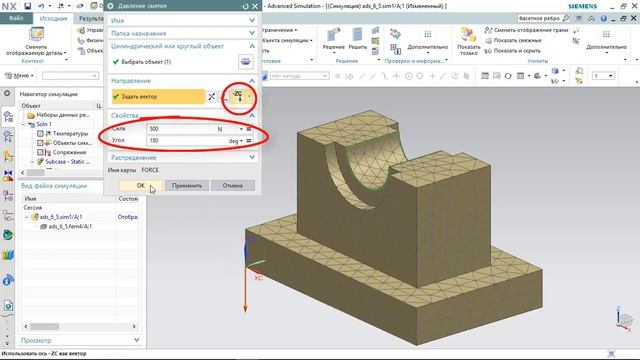Switch to the Результаты ribbon tab
Image resolution: width=640 pixels, height=360 pixels.
[90, 19]
